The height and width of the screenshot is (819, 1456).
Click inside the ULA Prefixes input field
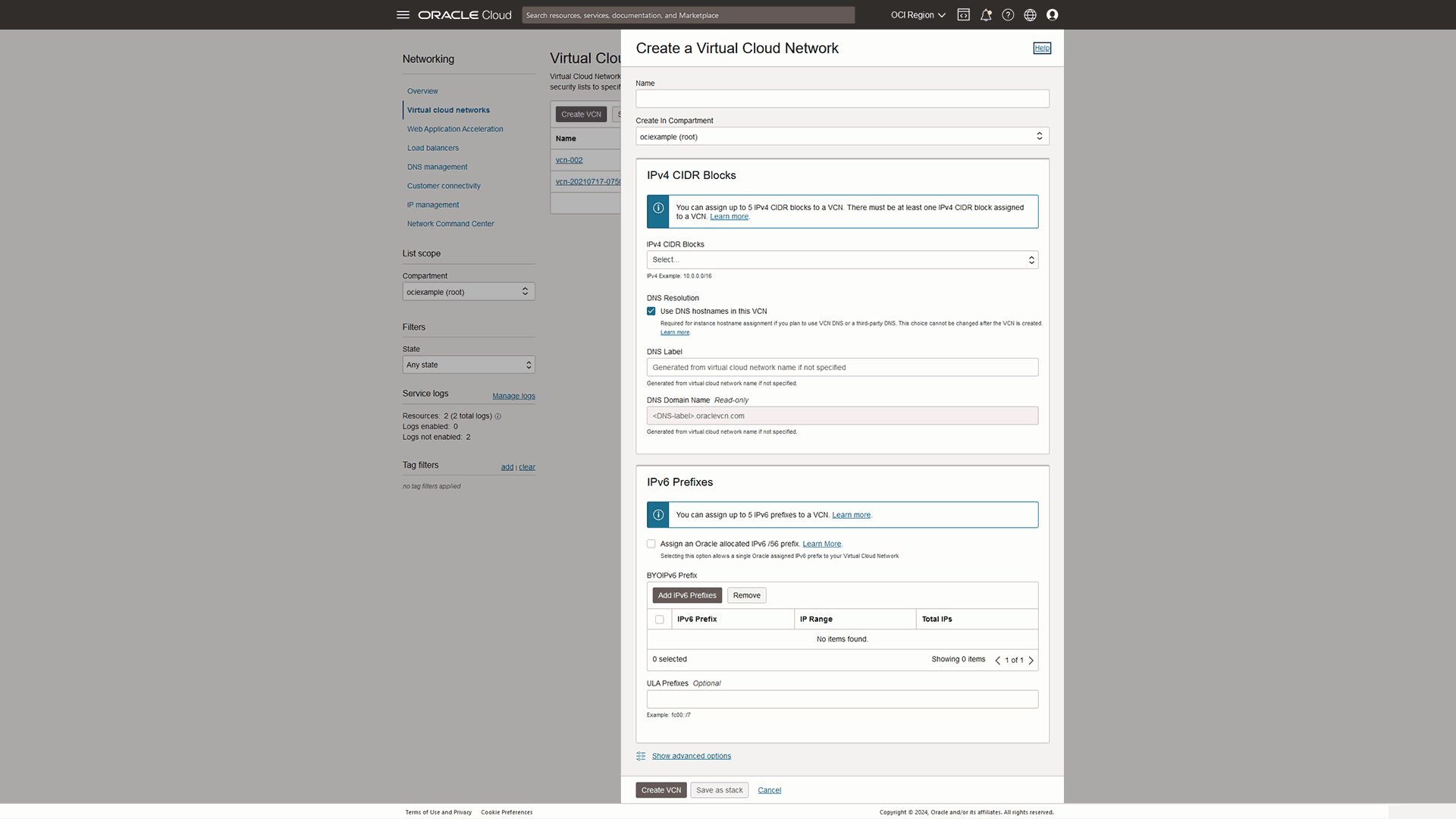tap(841, 698)
